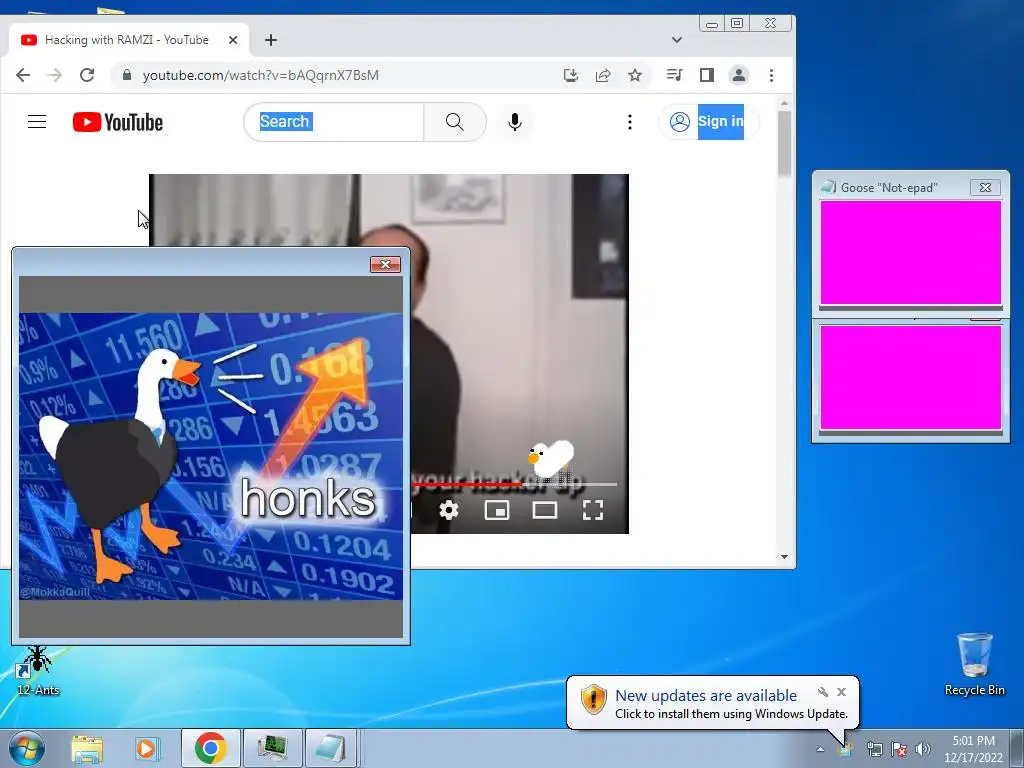Seek on the video progress bar
Viewport: 1024px width, 768px height.
click(514, 485)
